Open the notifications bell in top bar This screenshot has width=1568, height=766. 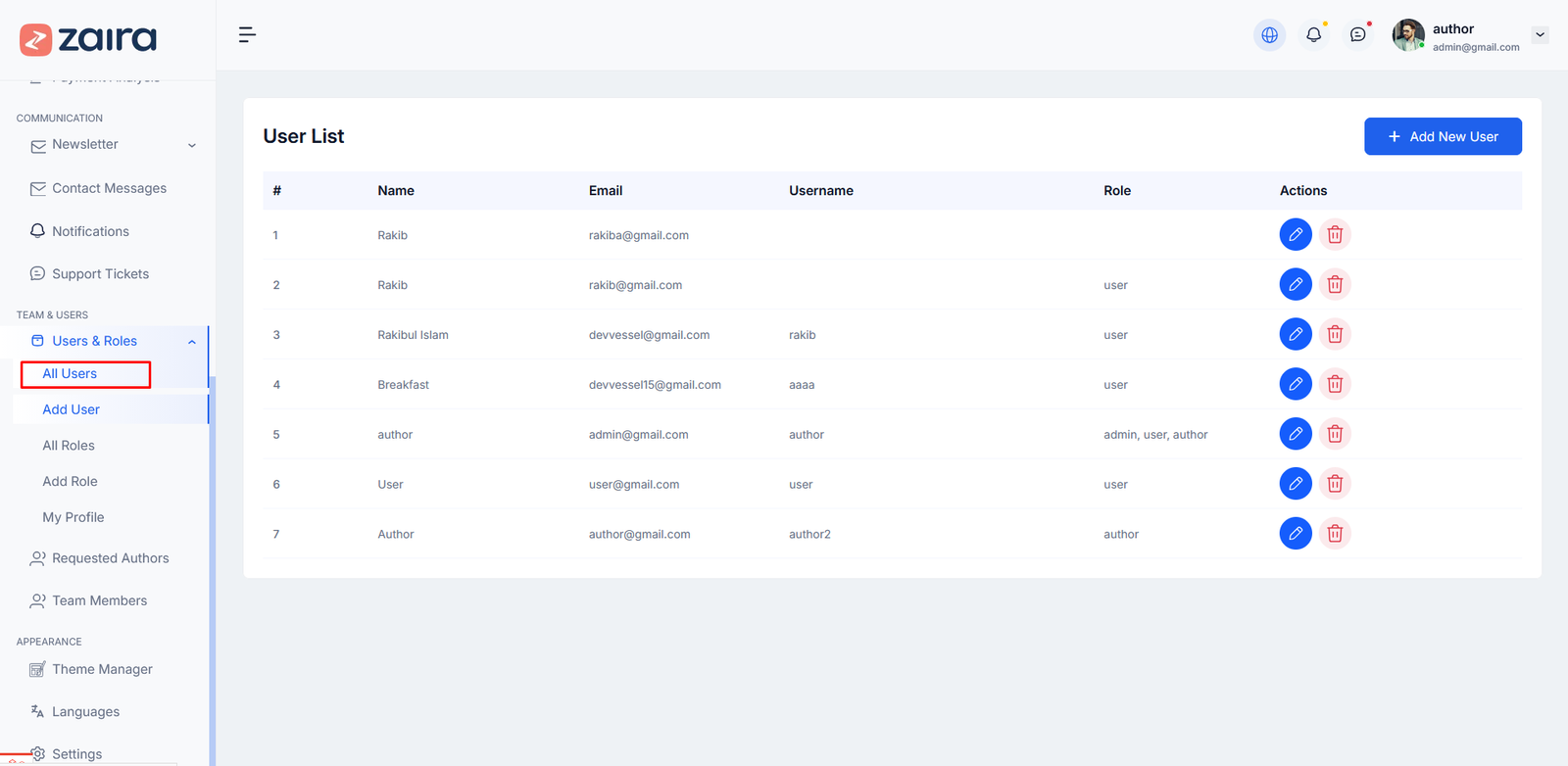tap(1313, 35)
